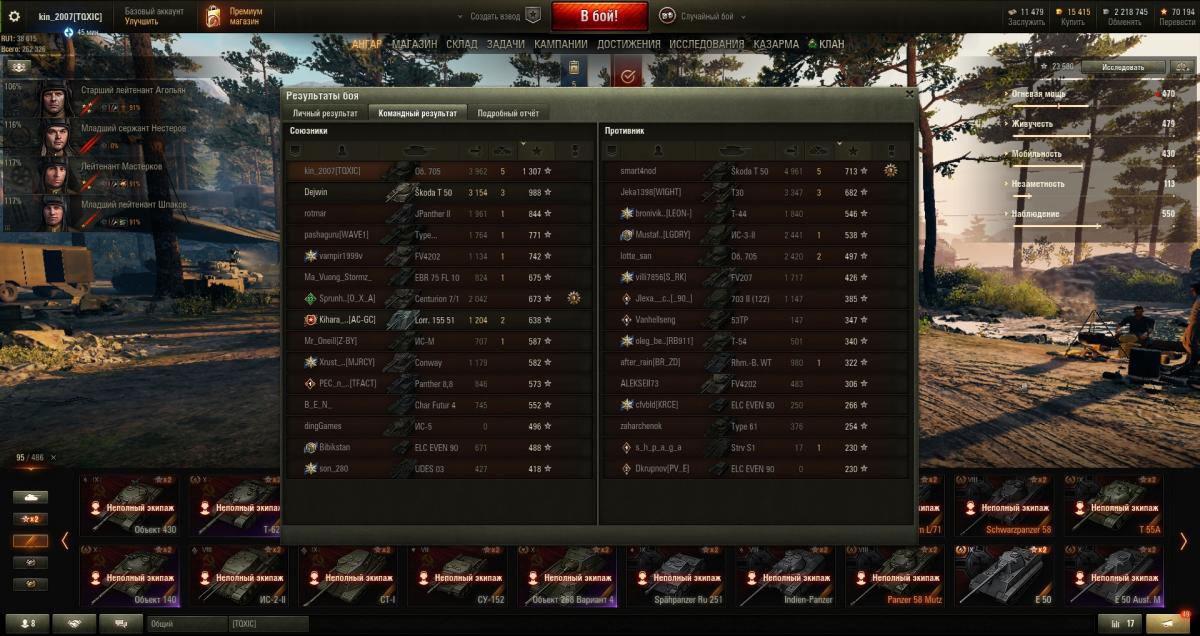Screen dimensions: 1200x636
Task: Switch to Личный результат tab
Action: point(325,113)
